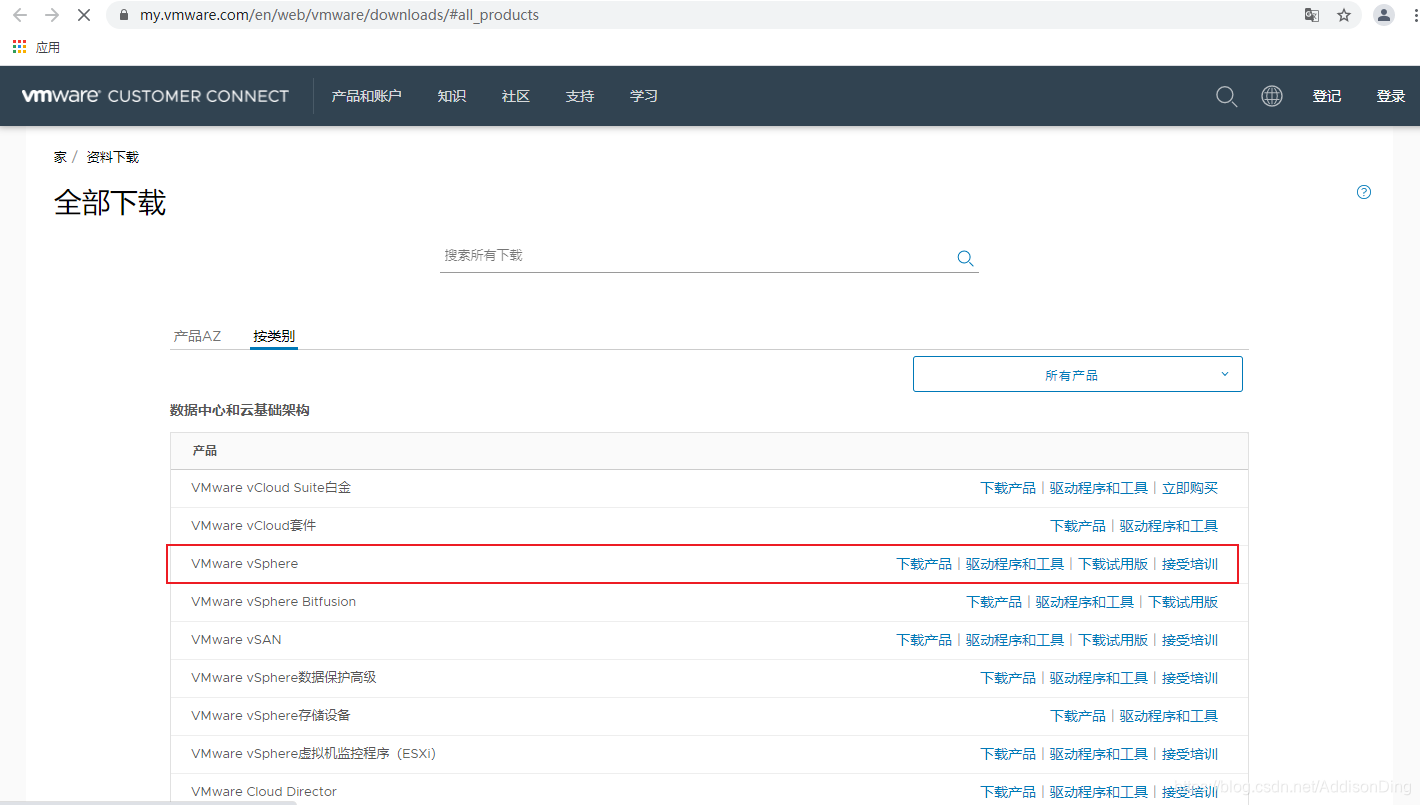Open the 产品和账户 menu
The height and width of the screenshot is (805, 1420).
click(366, 96)
